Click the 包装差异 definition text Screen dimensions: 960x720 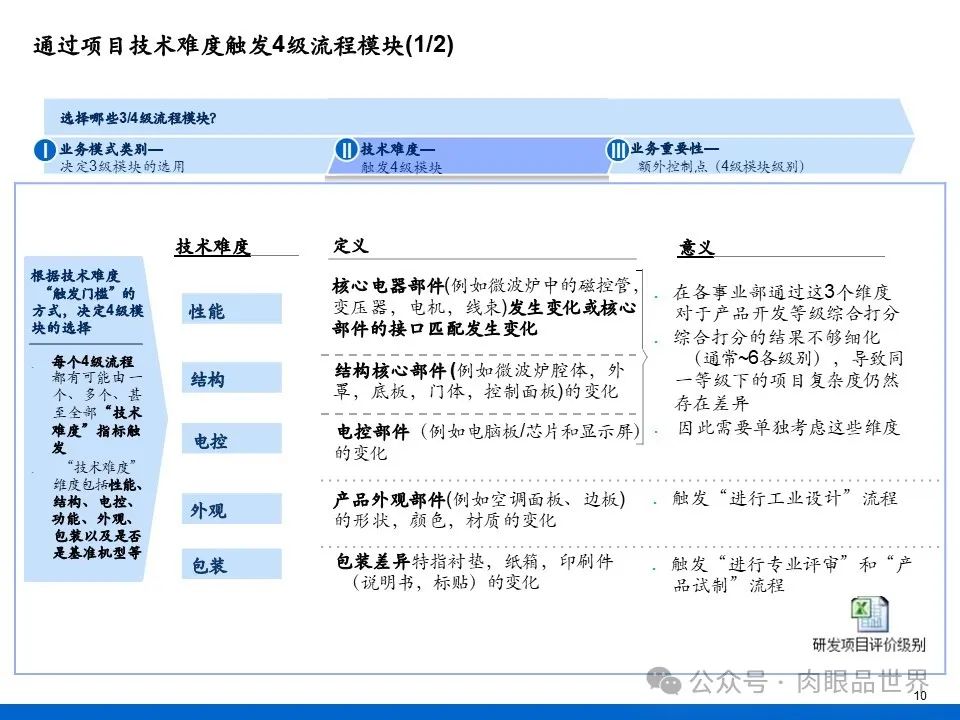pos(474,571)
